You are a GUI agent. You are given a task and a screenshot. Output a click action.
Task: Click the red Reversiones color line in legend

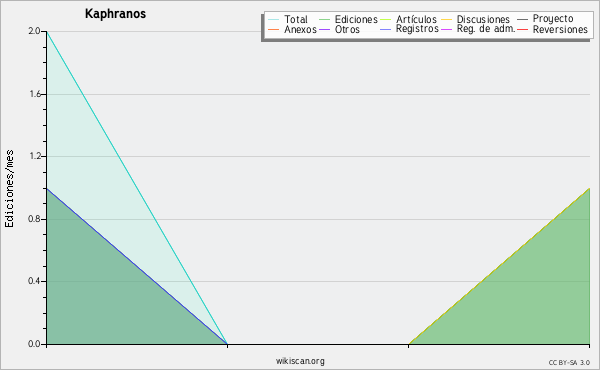(522, 29)
